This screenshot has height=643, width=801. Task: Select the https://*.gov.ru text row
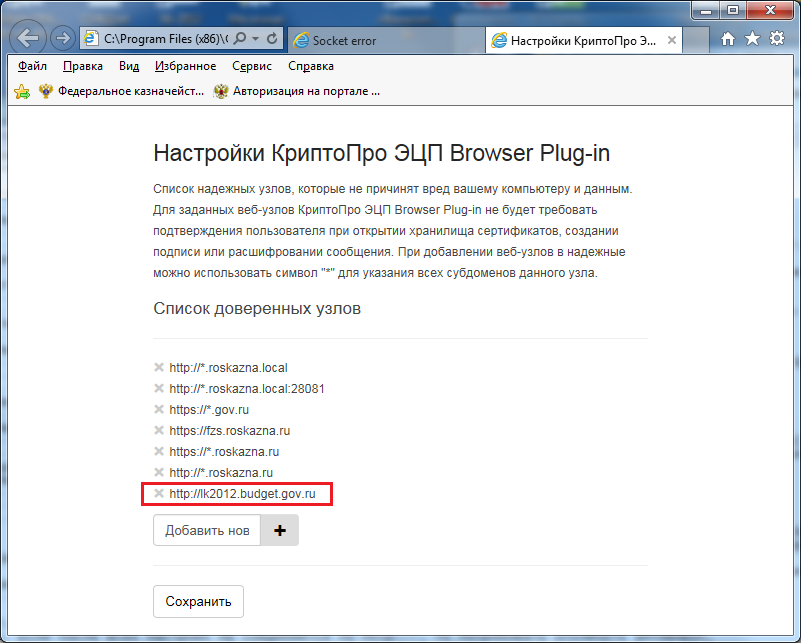[x=209, y=410]
